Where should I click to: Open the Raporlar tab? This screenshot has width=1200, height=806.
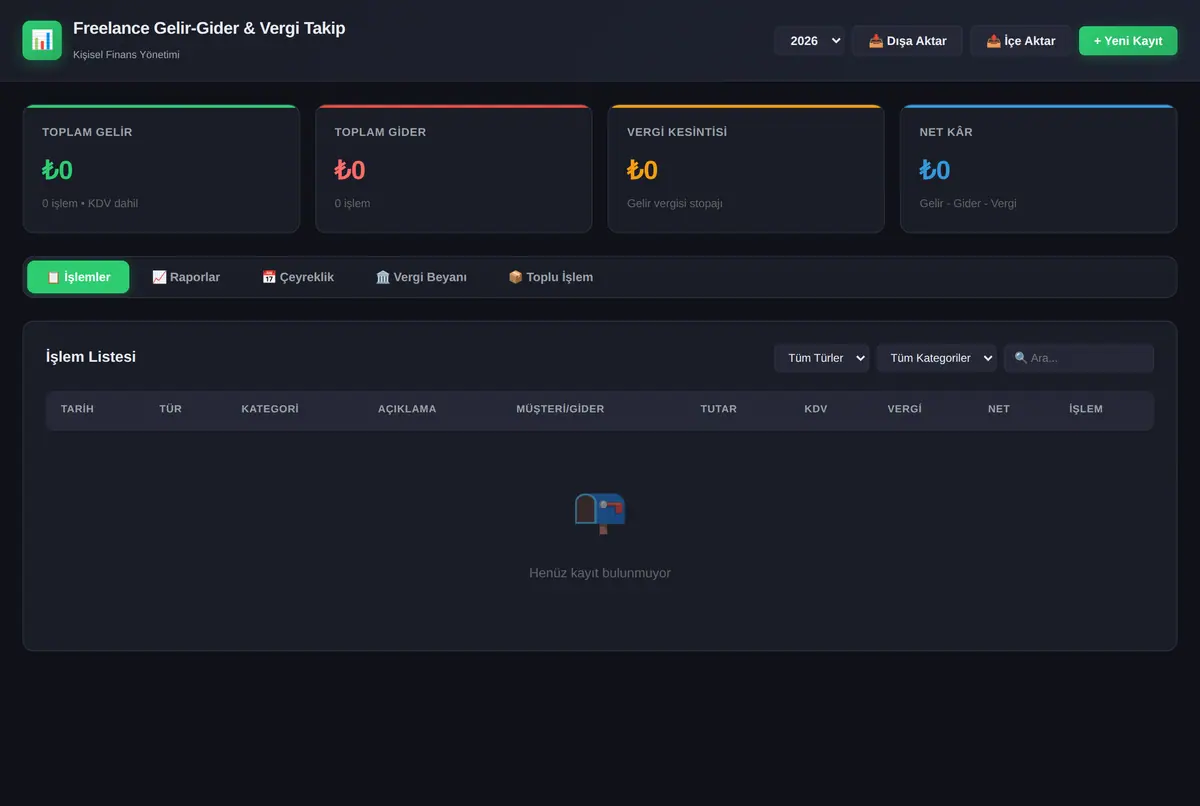pyautogui.click(x=186, y=277)
